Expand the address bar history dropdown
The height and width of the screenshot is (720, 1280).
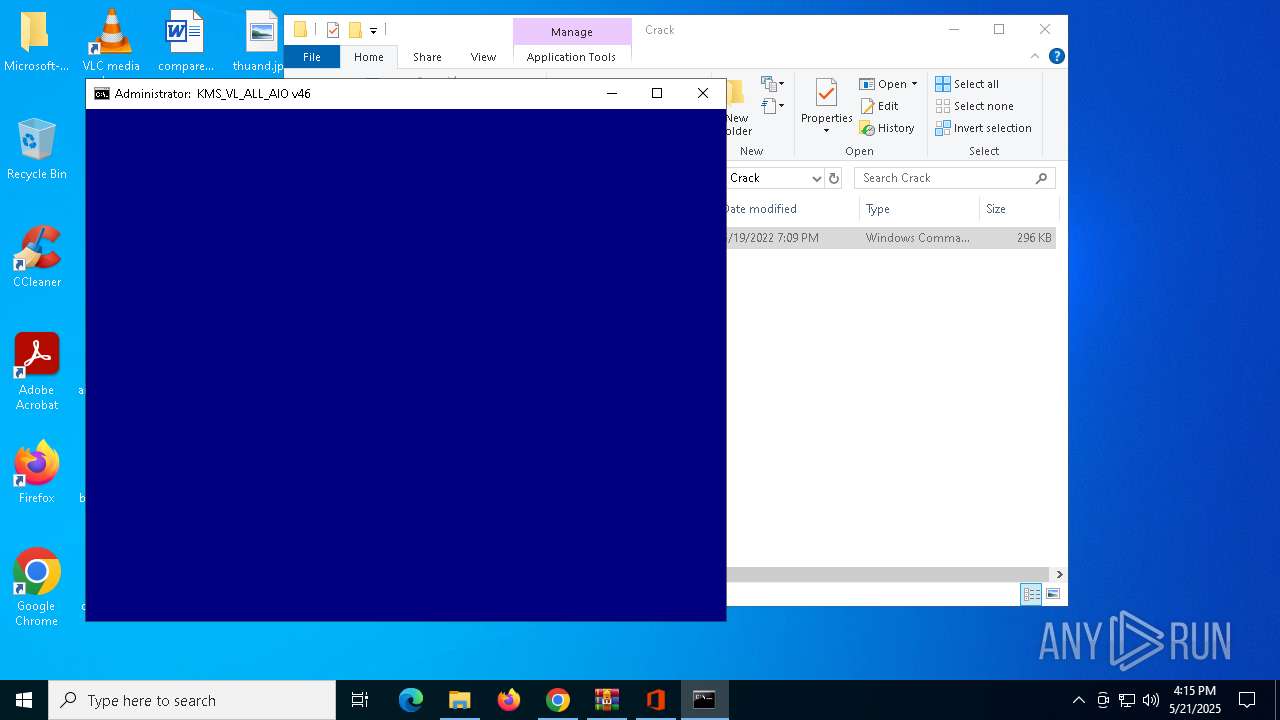(x=816, y=178)
